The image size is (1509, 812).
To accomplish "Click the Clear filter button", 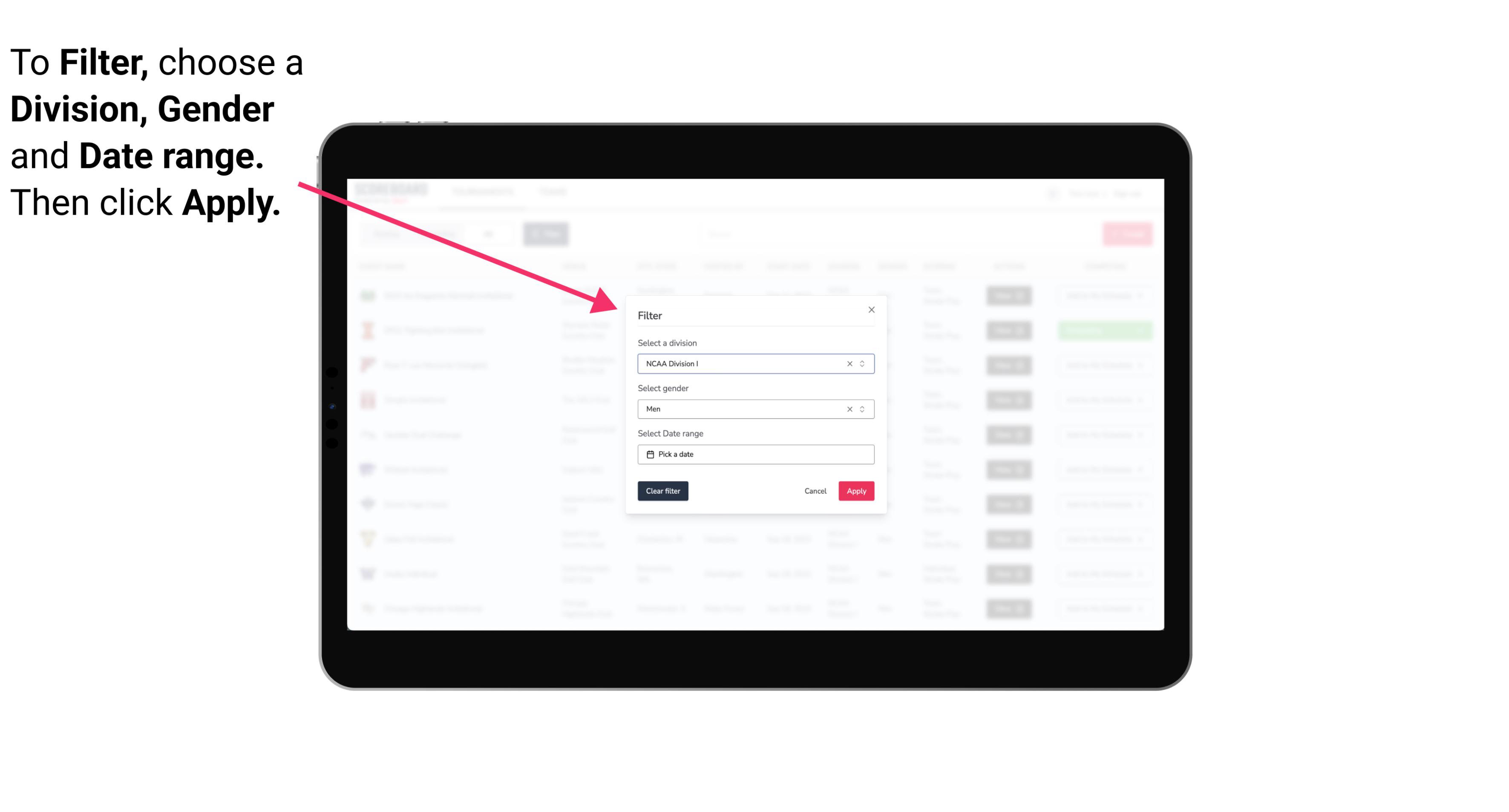I will (663, 491).
